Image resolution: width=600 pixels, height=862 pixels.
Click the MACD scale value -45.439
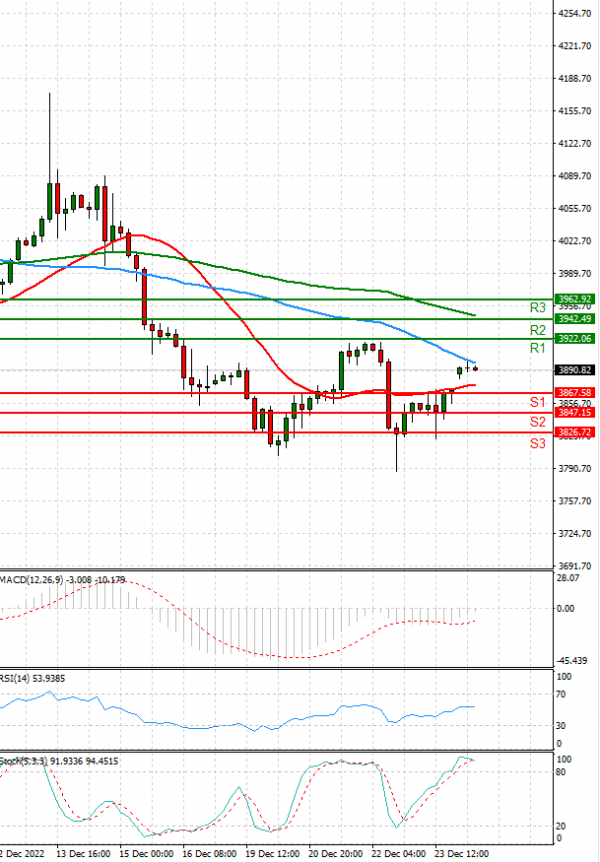click(571, 660)
